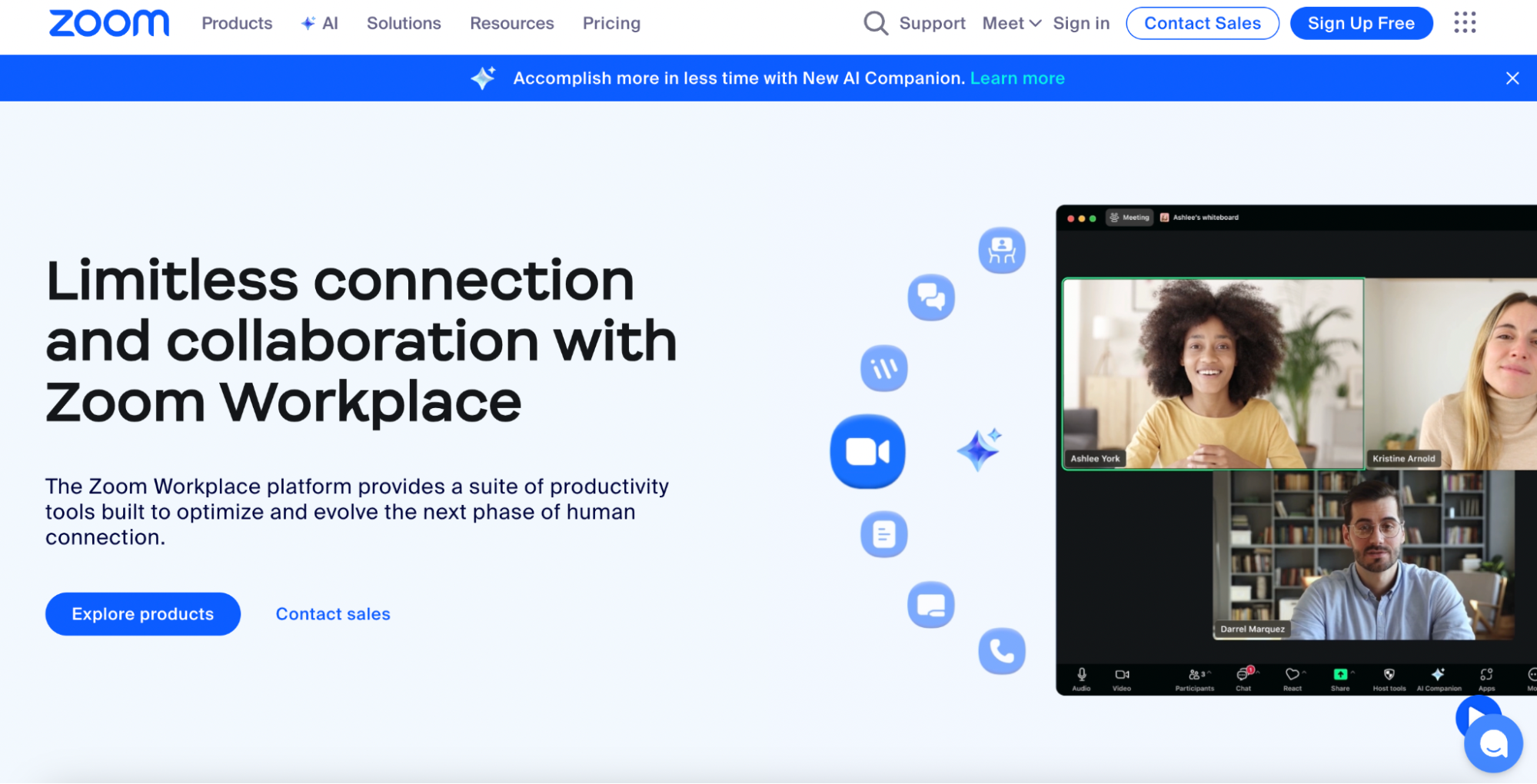Follow the Learn more banner link

point(1017,78)
